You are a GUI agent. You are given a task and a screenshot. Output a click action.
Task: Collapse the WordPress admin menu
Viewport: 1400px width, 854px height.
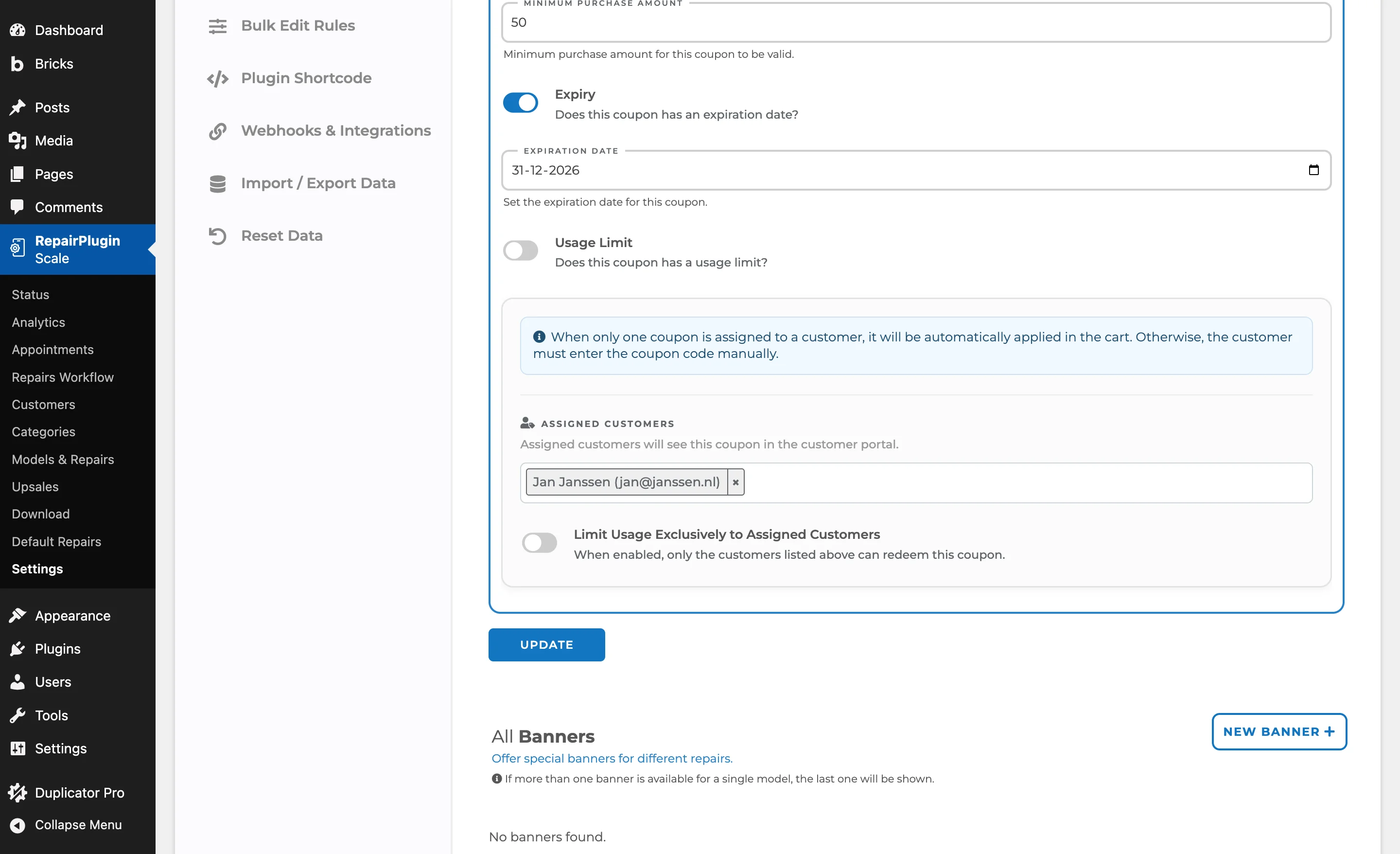click(78, 824)
